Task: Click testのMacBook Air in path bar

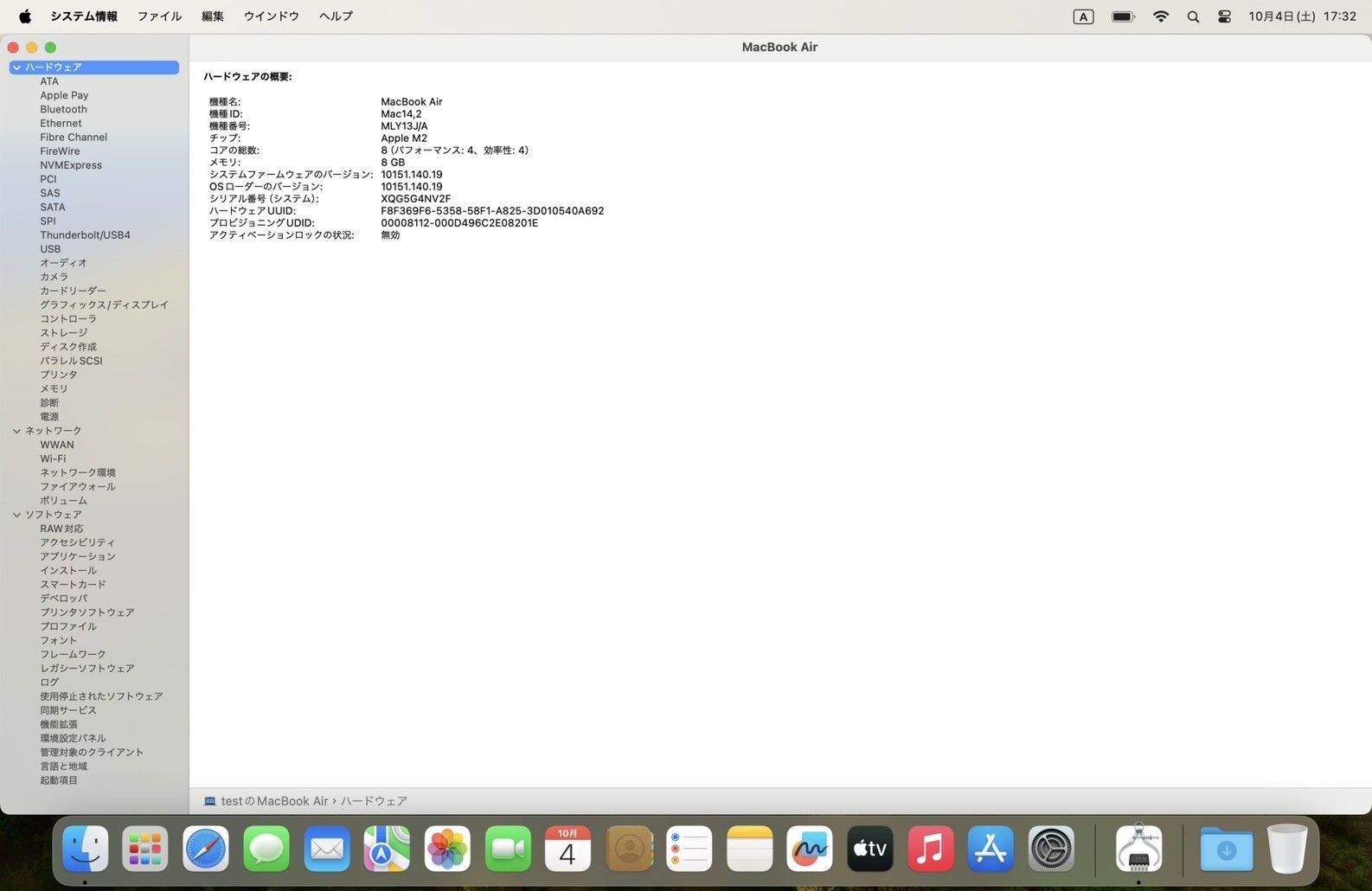Action: click(x=273, y=801)
